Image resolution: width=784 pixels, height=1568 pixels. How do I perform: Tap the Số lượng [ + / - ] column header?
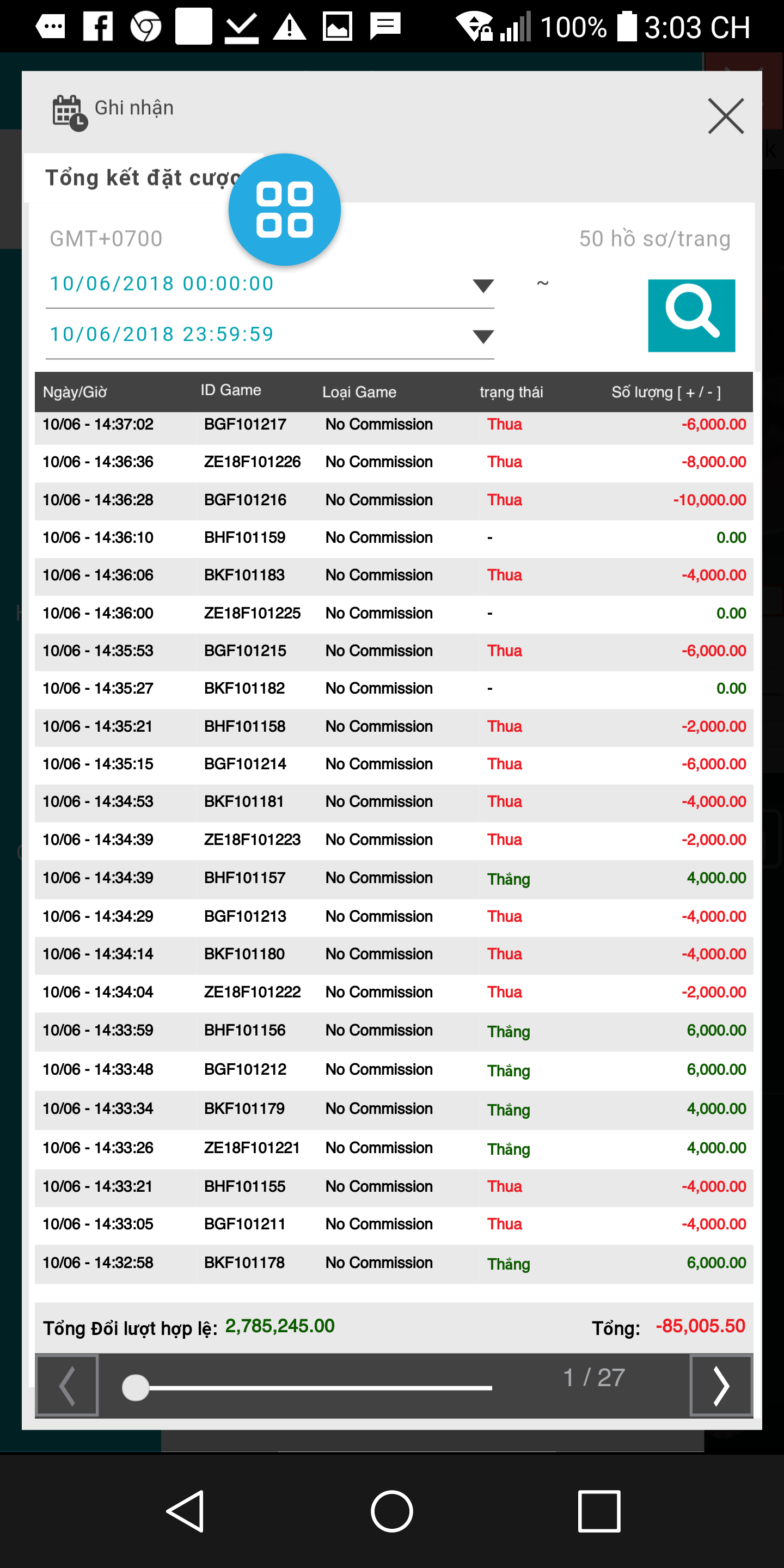coord(666,392)
